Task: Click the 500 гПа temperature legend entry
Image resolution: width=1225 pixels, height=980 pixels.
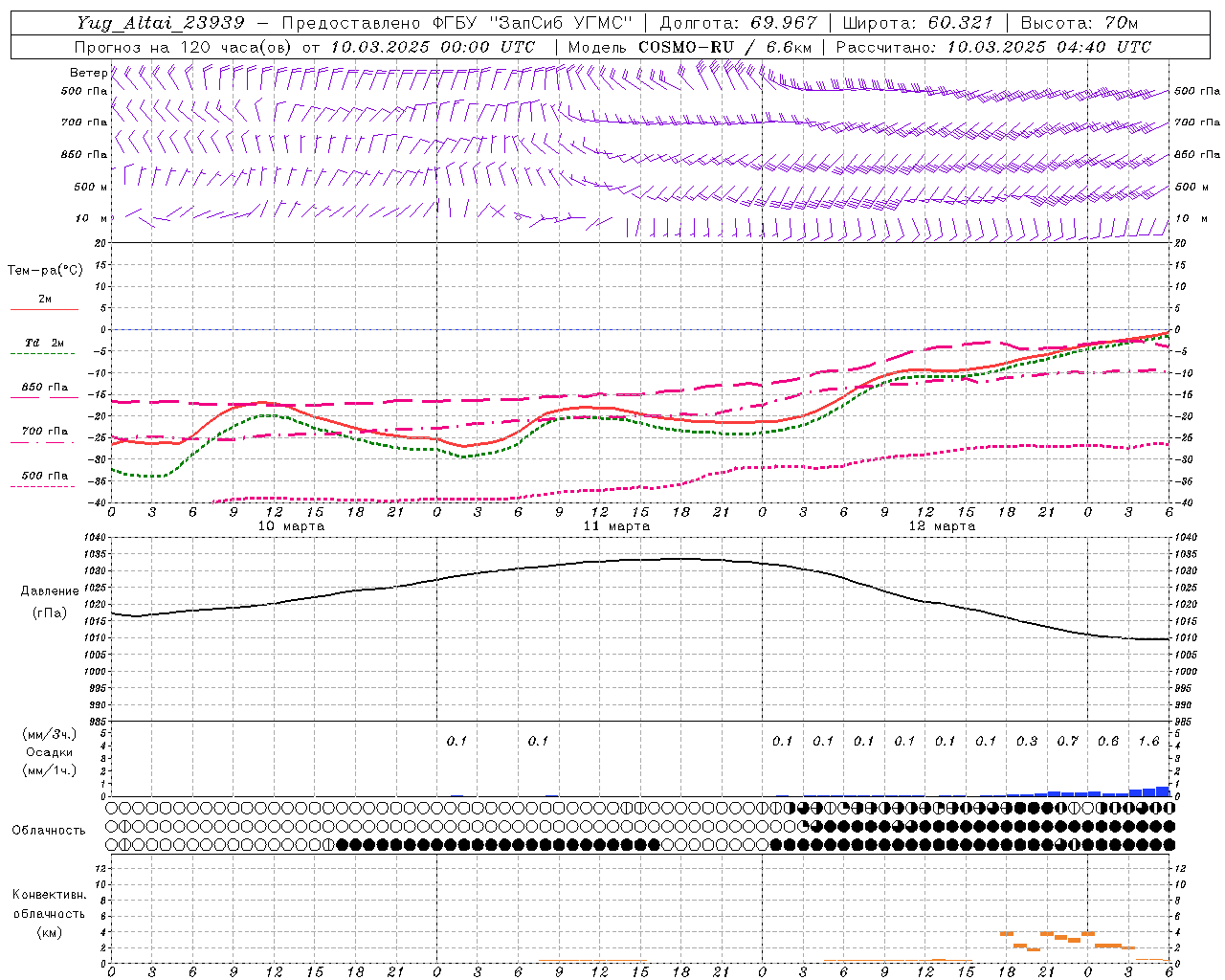Action: point(44,476)
